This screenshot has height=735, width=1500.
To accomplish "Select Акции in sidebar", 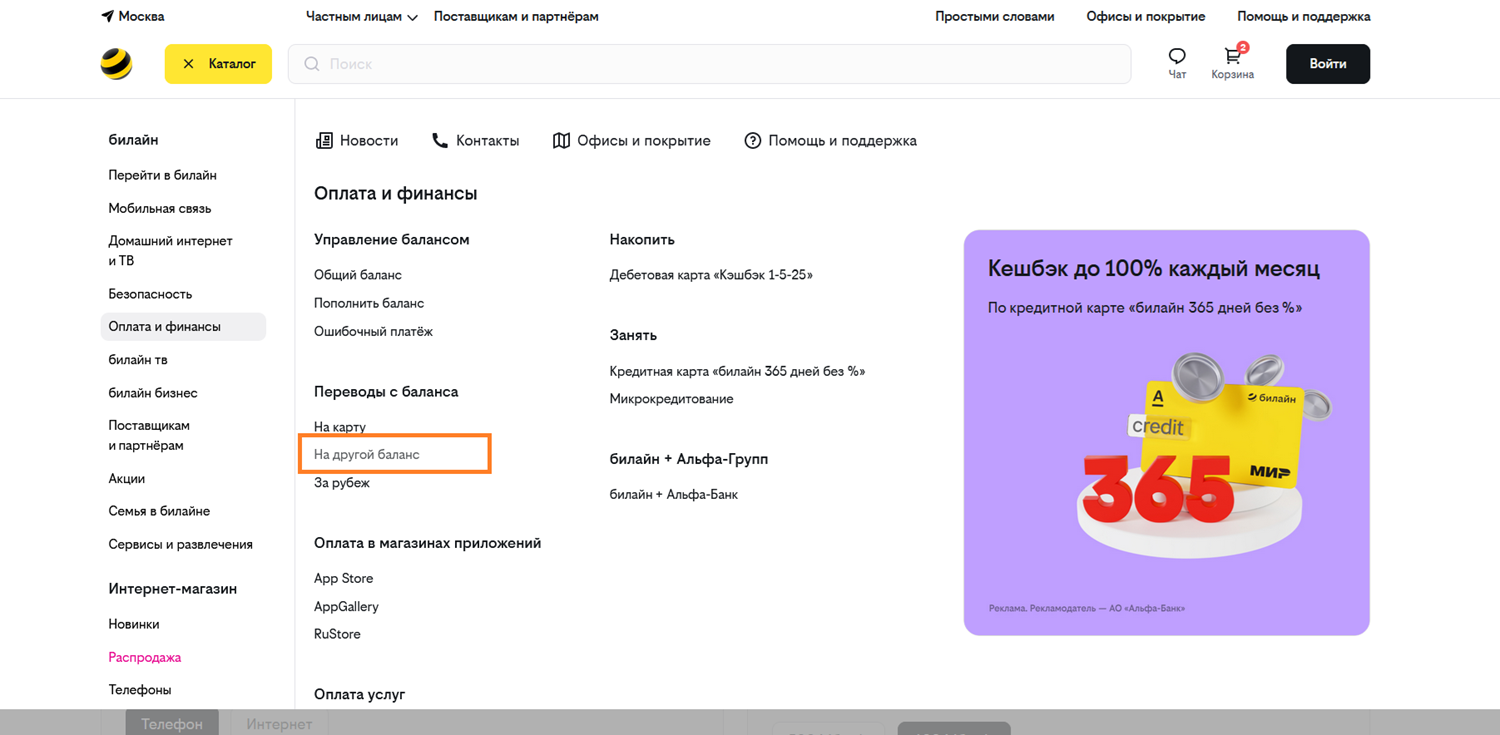I will (127, 479).
